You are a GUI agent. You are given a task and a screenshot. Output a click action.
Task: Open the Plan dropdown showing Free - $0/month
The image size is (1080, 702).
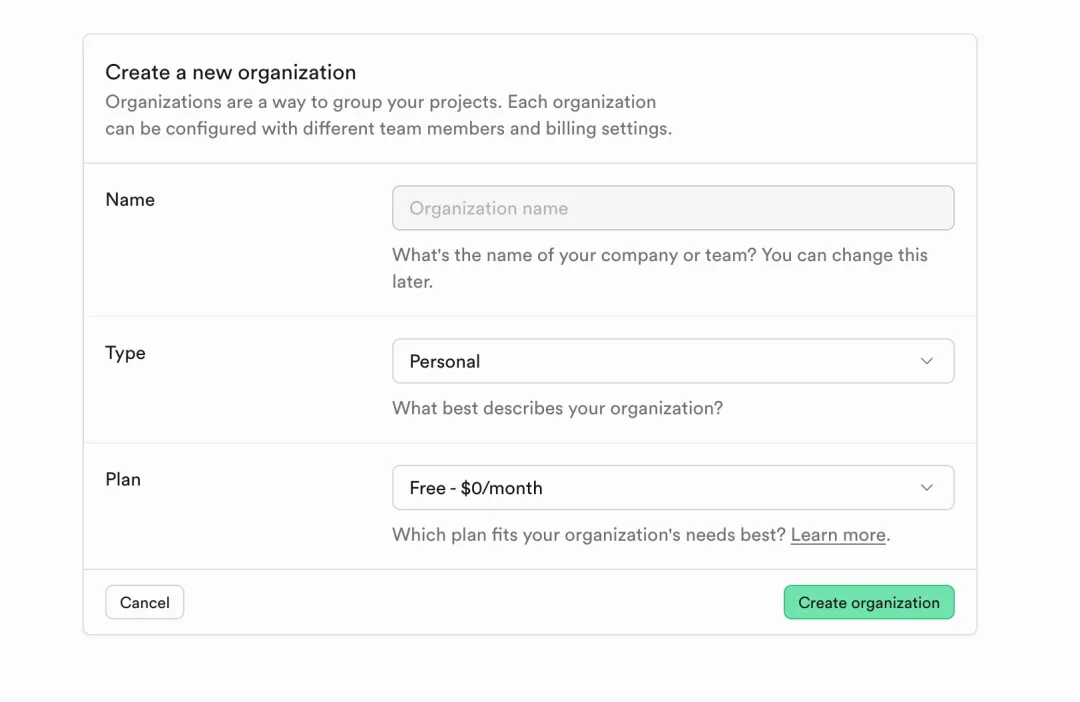[x=672, y=488]
